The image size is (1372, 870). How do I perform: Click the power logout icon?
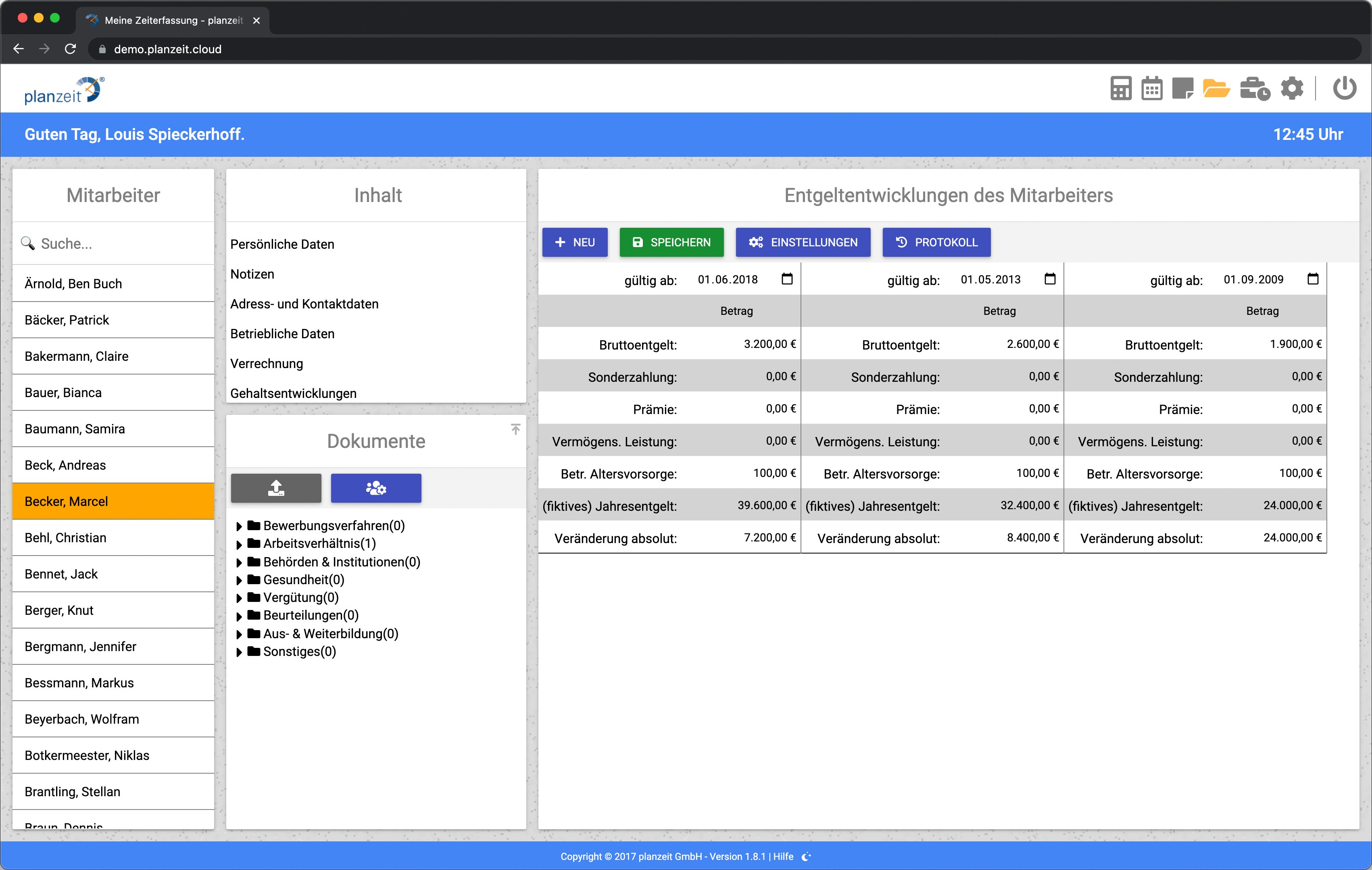pos(1344,88)
